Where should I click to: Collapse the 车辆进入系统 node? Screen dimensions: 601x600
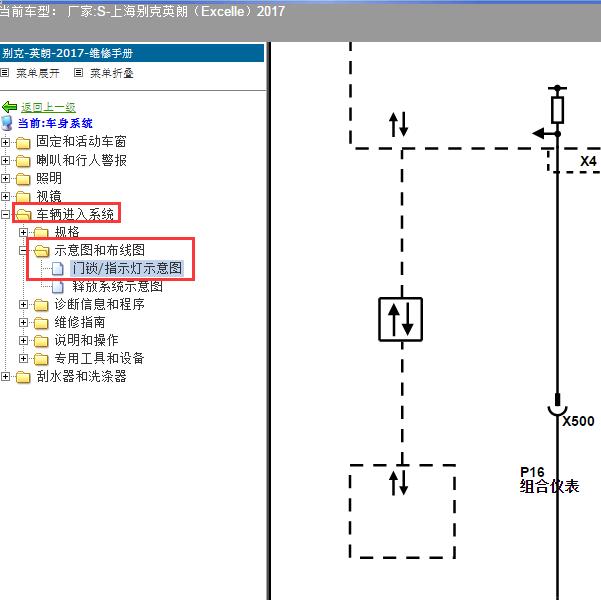pos(5,214)
